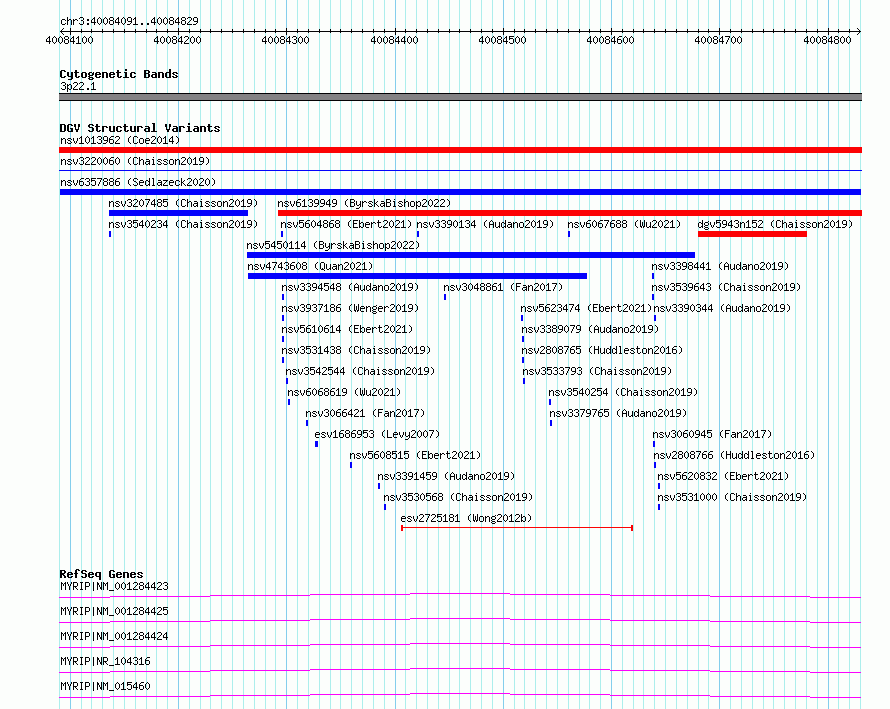Viewport: 890px width, 709px height.
Task: Click nsv4743608 (Quan2021) text
Action: click(310, 266)
